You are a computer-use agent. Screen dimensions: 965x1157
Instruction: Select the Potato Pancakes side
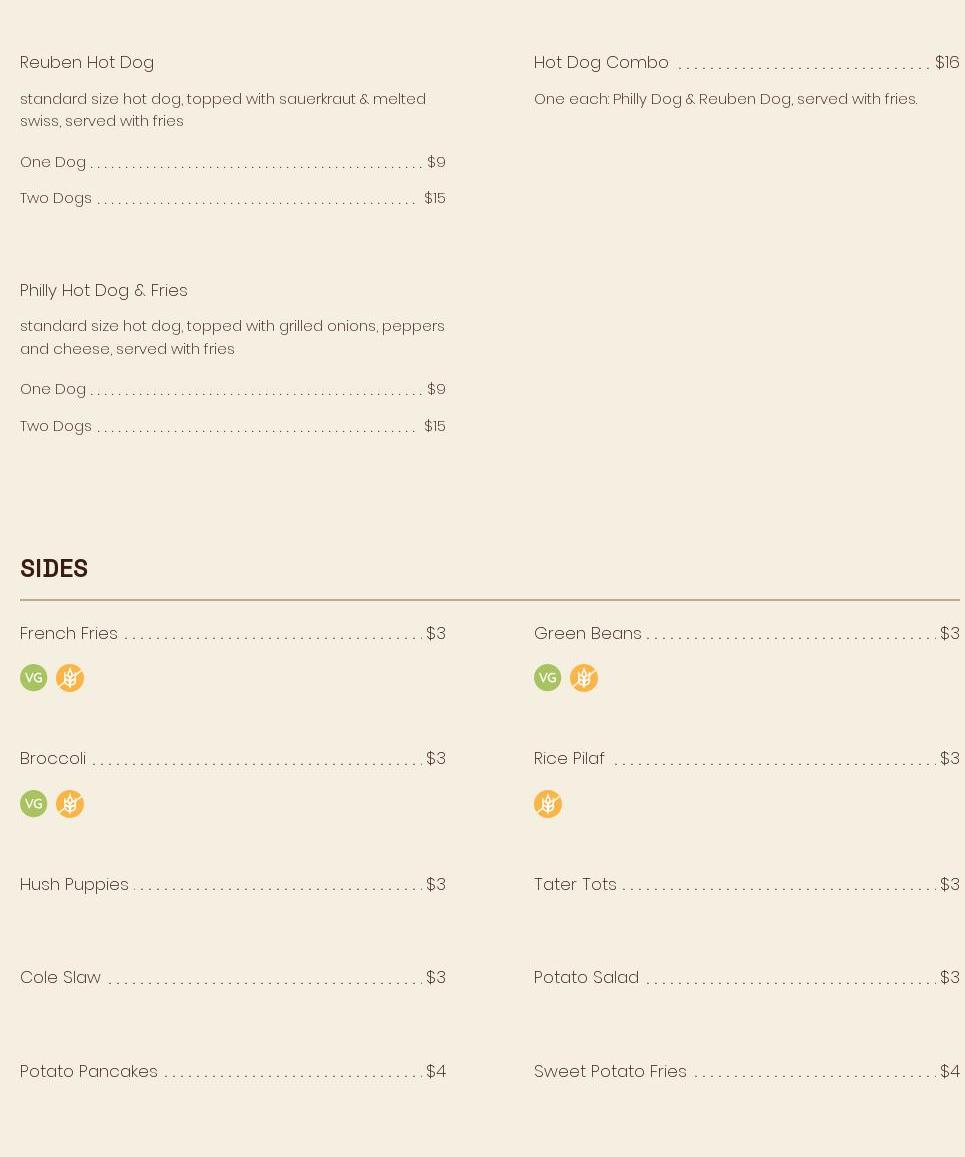click(x=232, y=1071)
